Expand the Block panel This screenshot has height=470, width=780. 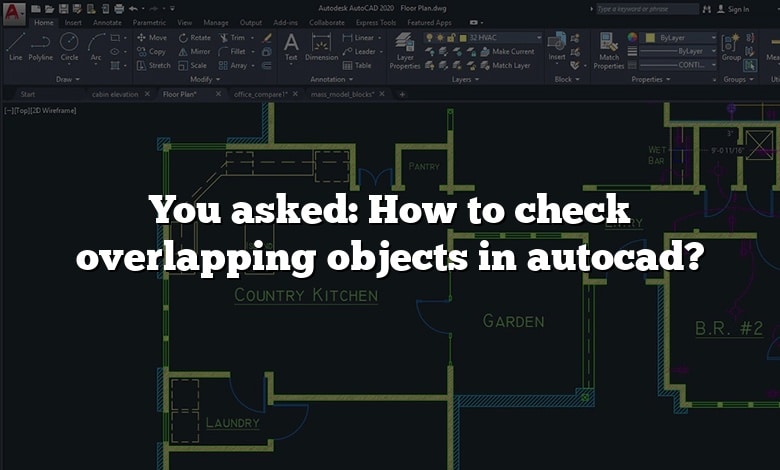click(x=567, y=79)
